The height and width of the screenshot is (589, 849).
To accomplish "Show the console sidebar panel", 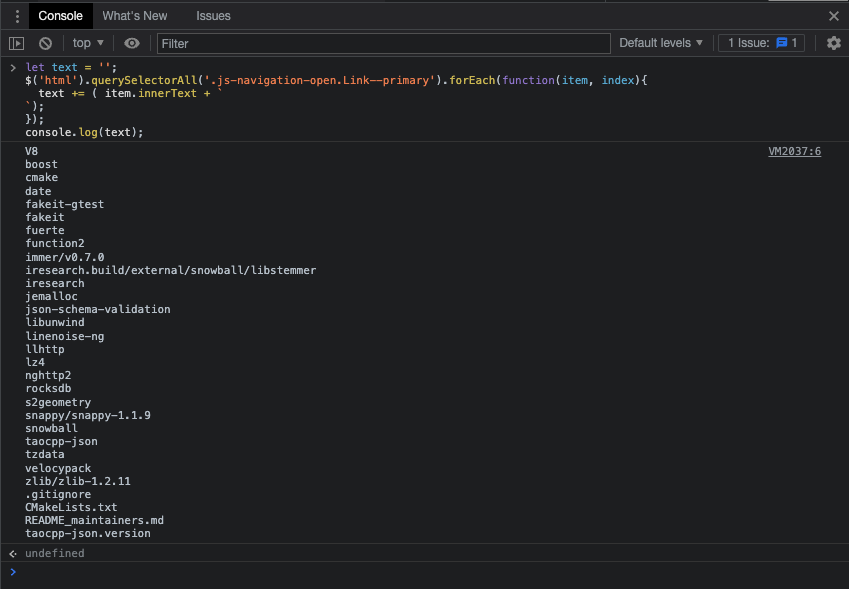I will pyautogui.click(x=17, y=43).
